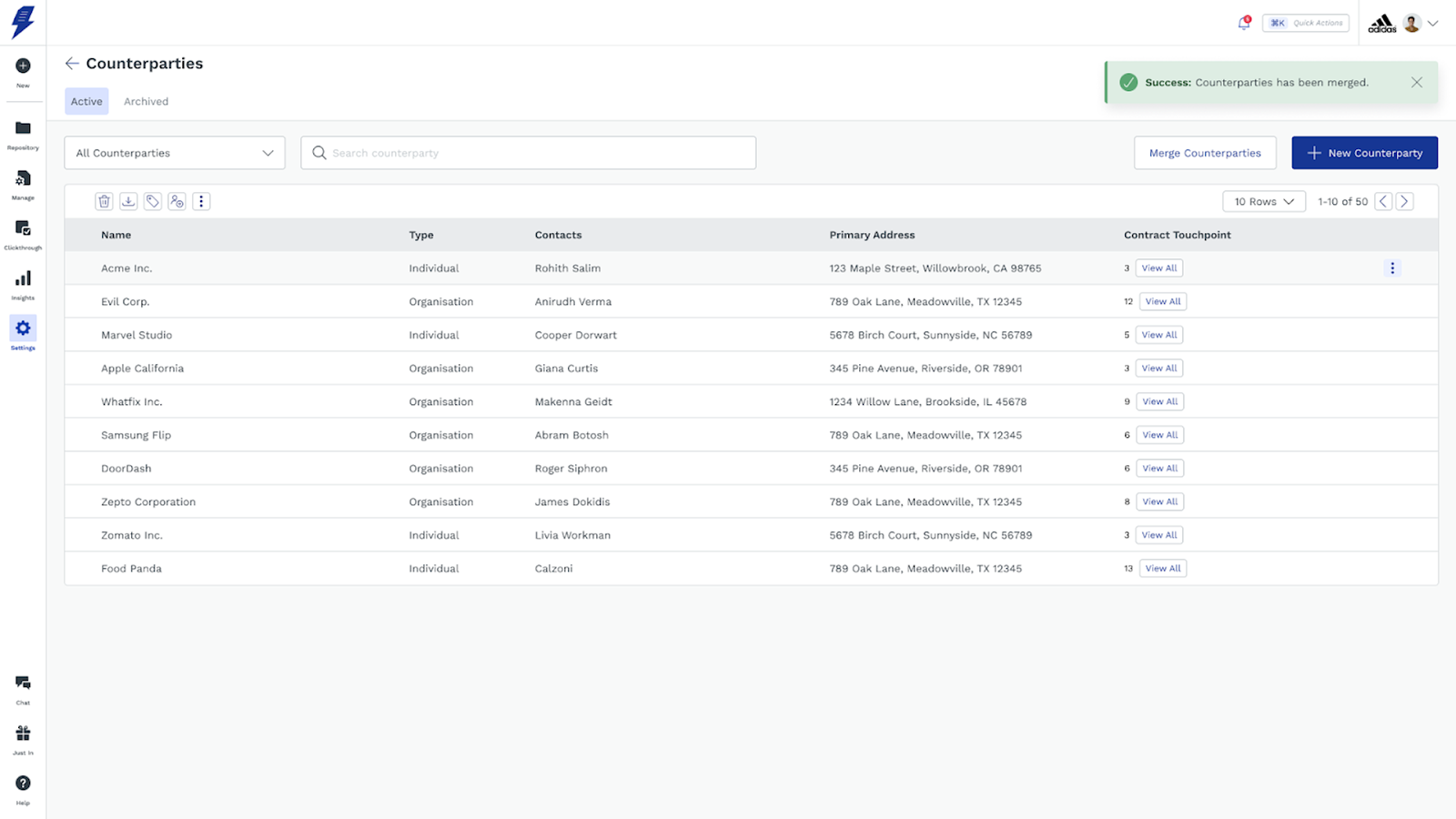1456x819 pixels.
Task: Select the Active tab
Action: point(86,101)
